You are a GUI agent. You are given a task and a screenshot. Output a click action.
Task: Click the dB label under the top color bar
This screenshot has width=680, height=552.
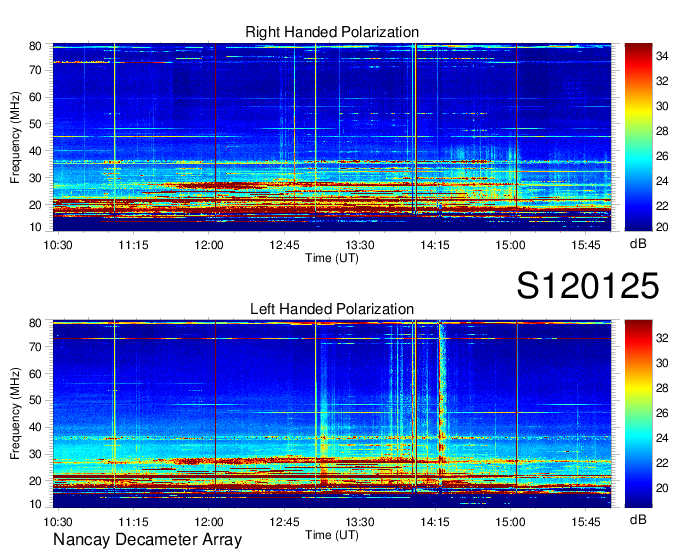[x=638, y=244]
